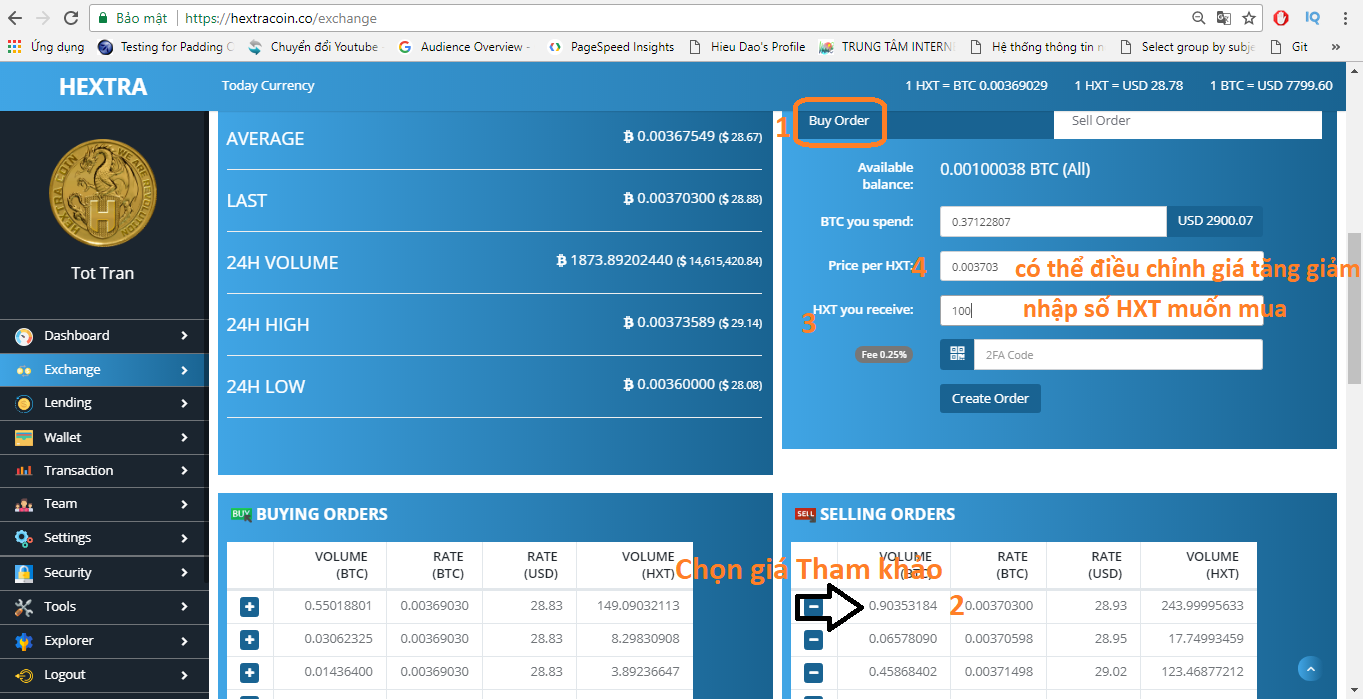Screen dimensions: 1363x699
Task: Select the Buy Order tab
Action: point(839,121)
